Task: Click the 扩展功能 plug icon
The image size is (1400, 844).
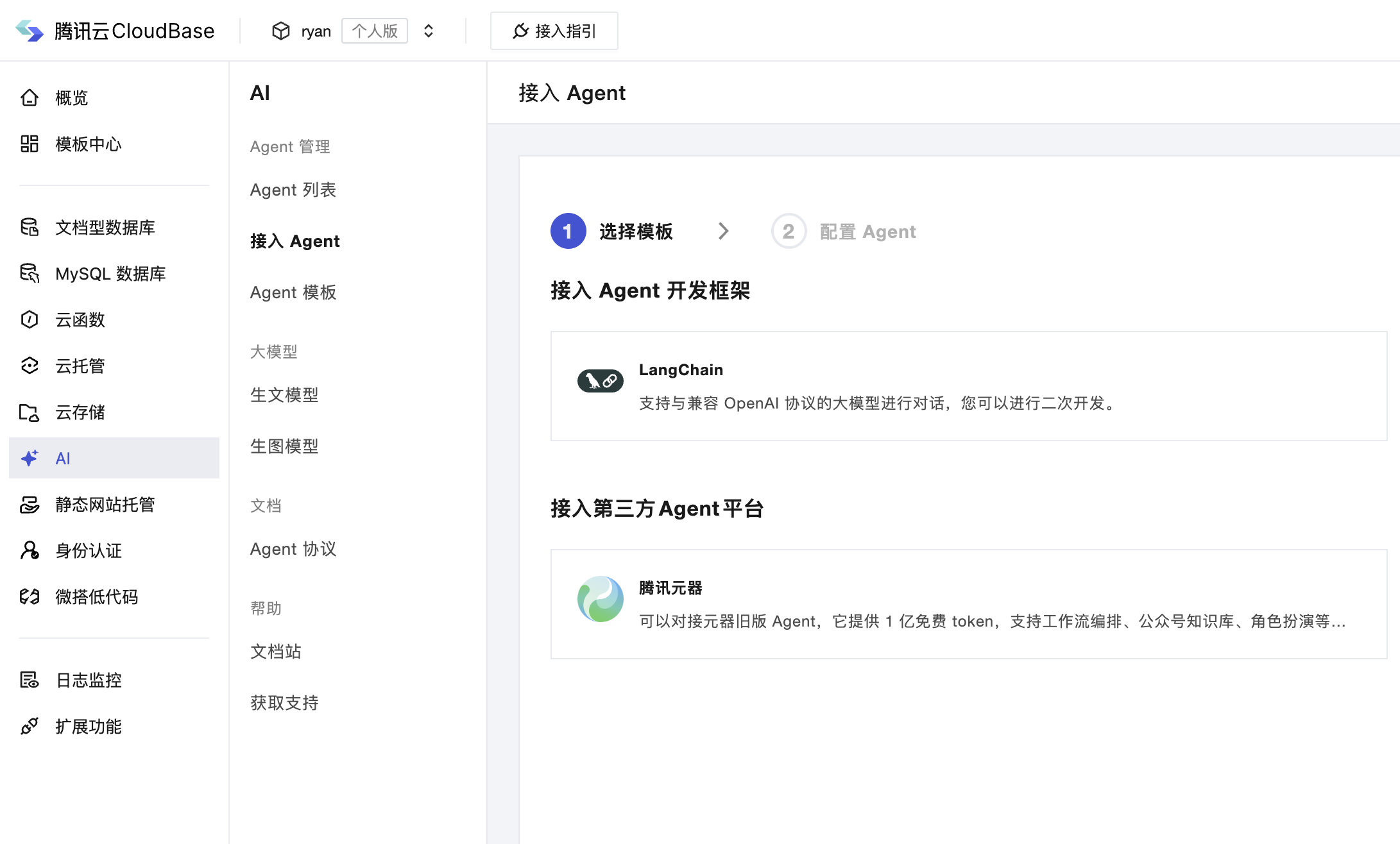Action: pyautogui.click(x=30, y=726)
